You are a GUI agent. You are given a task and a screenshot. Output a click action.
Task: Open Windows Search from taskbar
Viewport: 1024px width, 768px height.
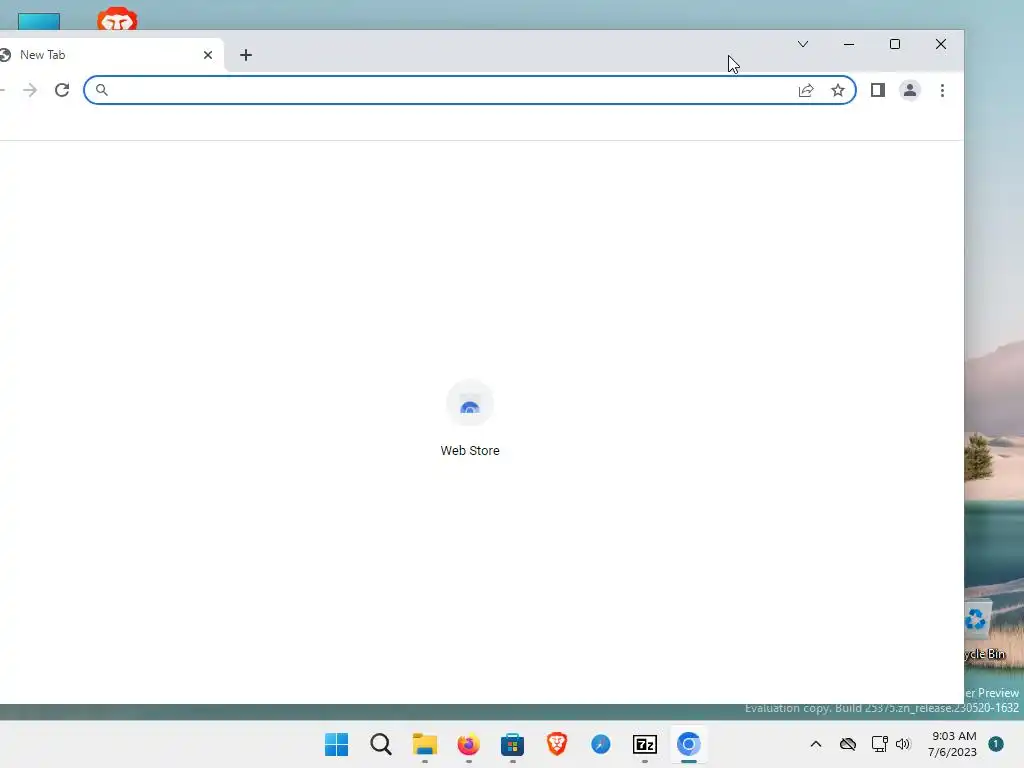click(381, 744)
